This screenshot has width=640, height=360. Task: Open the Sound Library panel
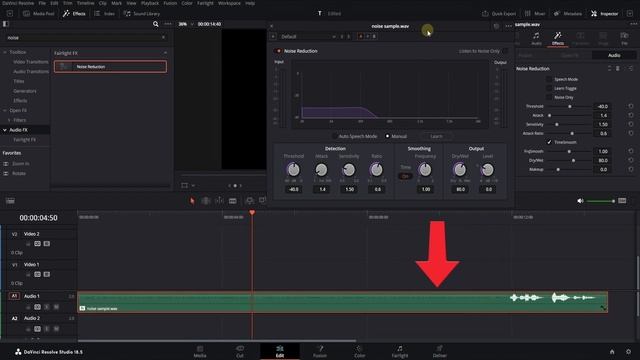142,13
